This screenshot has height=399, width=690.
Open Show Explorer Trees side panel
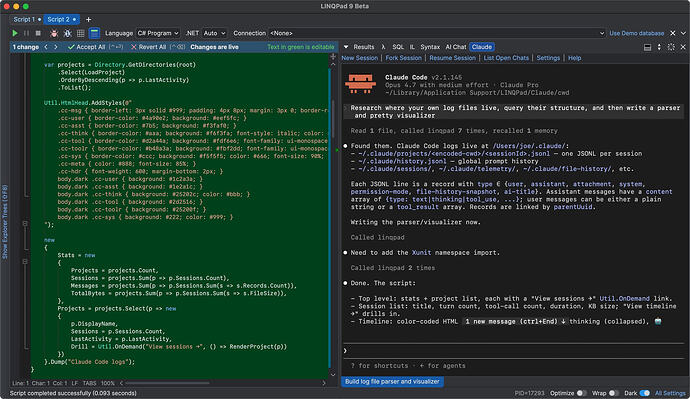point(5,222)
